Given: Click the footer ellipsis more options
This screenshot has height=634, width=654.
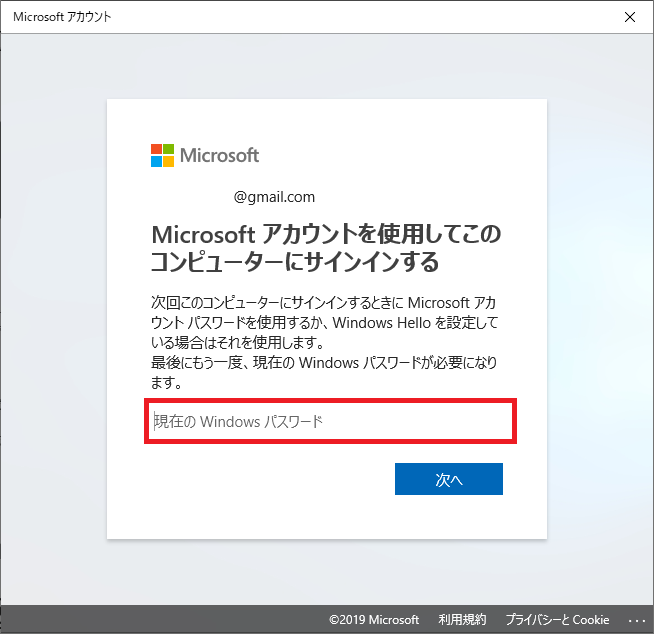Looking at the screenshot, I should pyautogui.click(x=638, y=620).
